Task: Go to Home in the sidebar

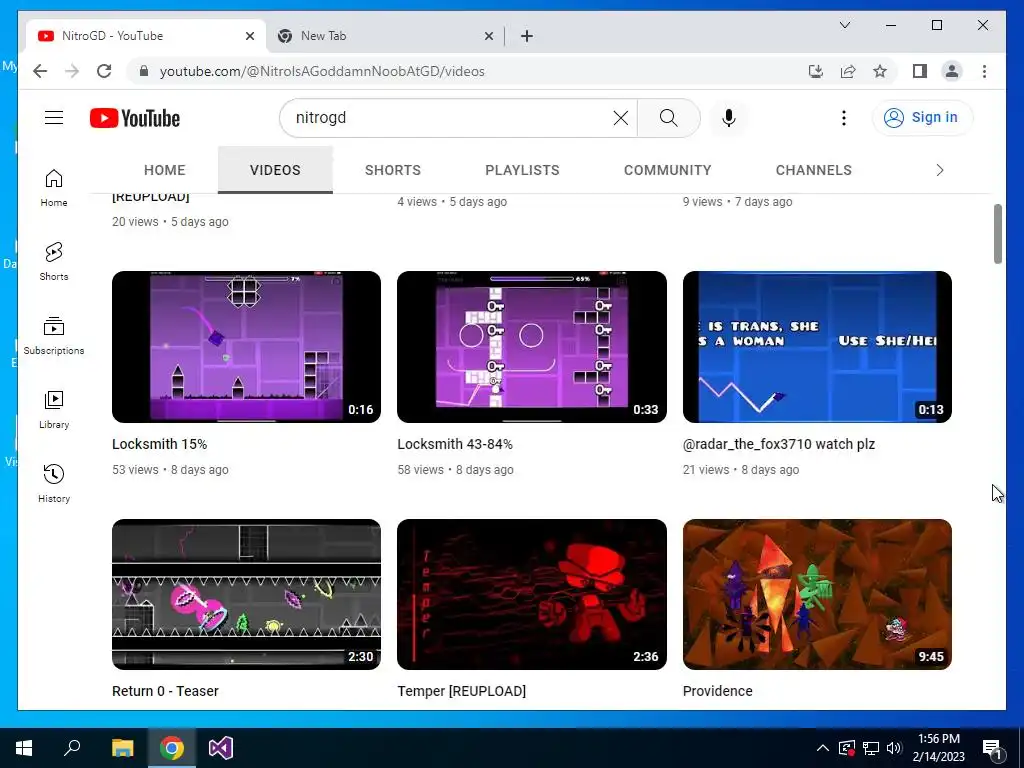Action: (54, 188)
